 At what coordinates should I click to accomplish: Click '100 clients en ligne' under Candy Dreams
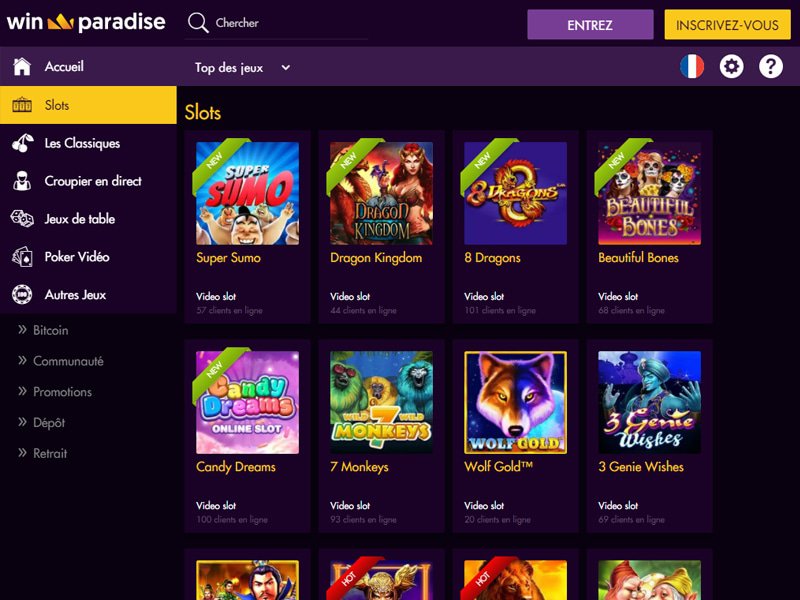coord(232,519)
